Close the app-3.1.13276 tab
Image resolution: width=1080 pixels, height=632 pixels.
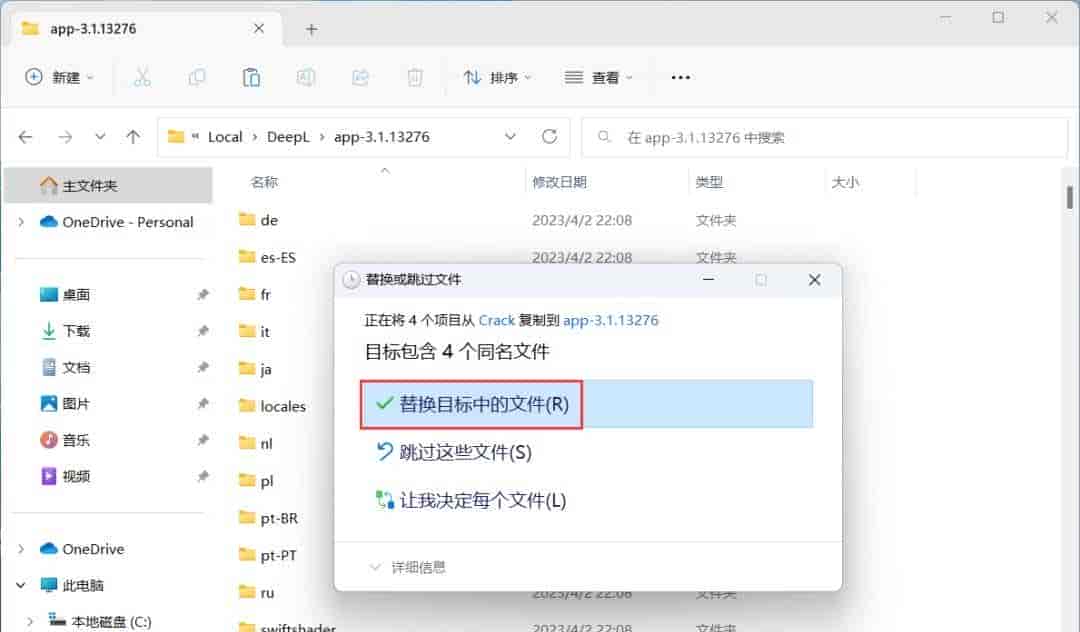(258, 28)
